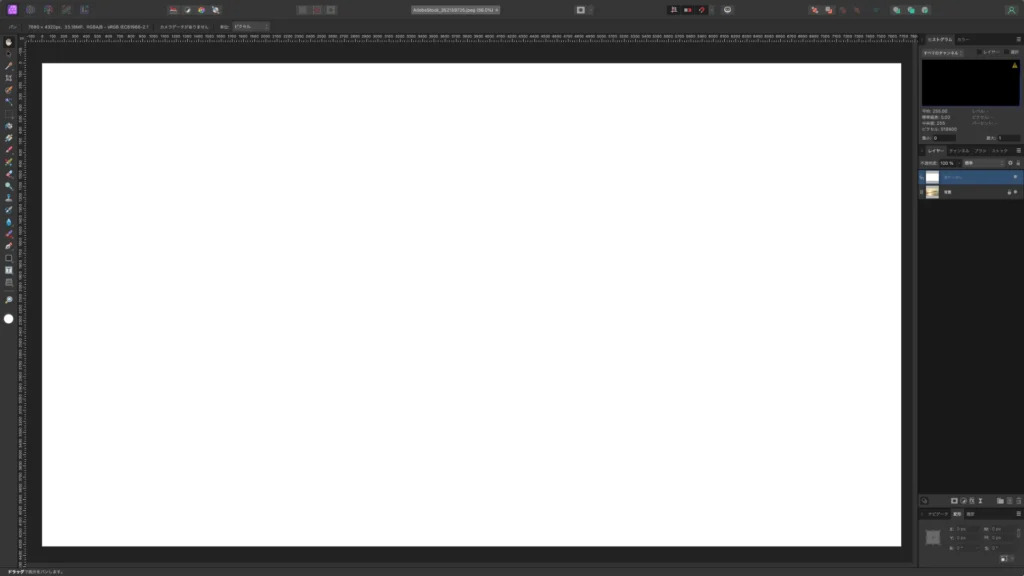Open the units dropdown showing ピクセル
The image size is (1024, 576).
(250, 26)
